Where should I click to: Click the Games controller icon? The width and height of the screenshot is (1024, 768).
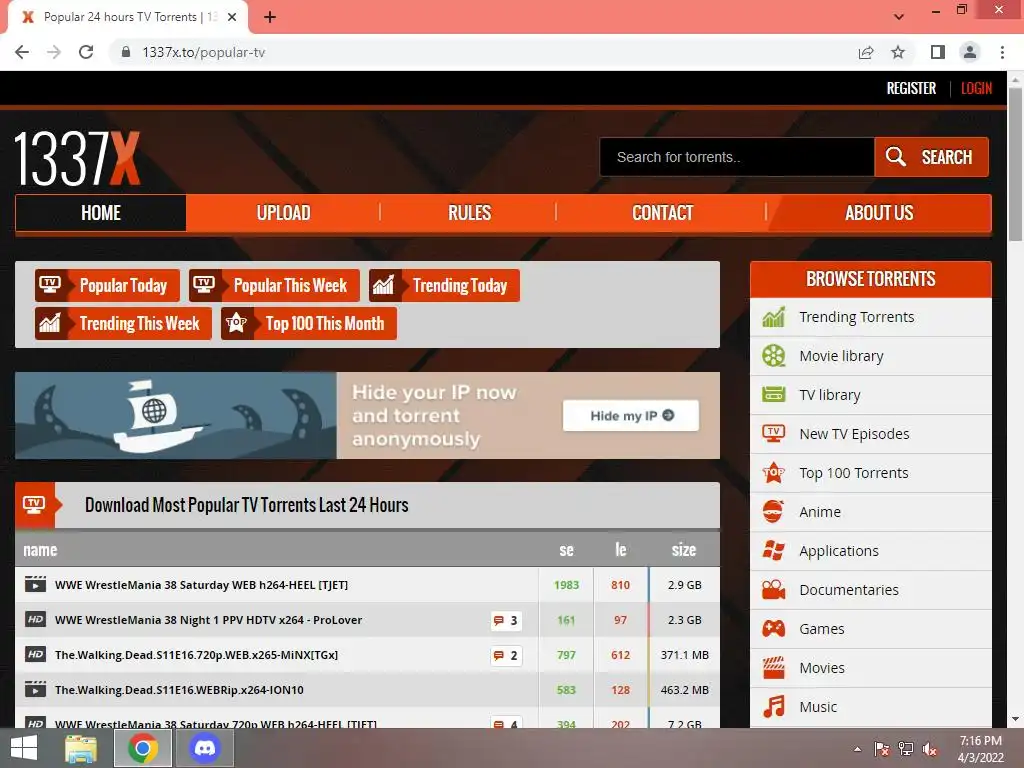(774, 628)
